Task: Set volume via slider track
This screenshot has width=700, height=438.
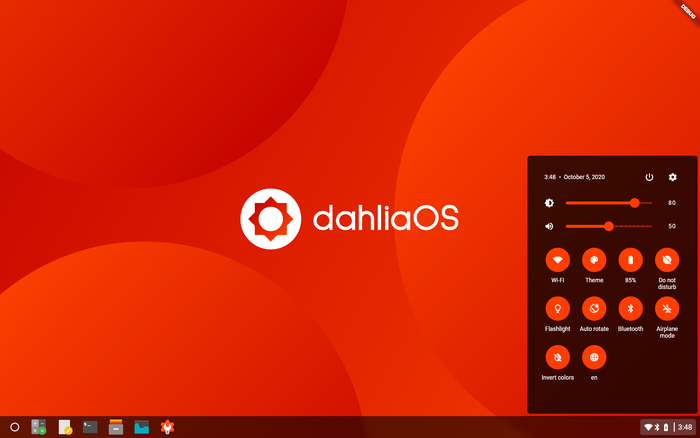Action: pos(608,226)
